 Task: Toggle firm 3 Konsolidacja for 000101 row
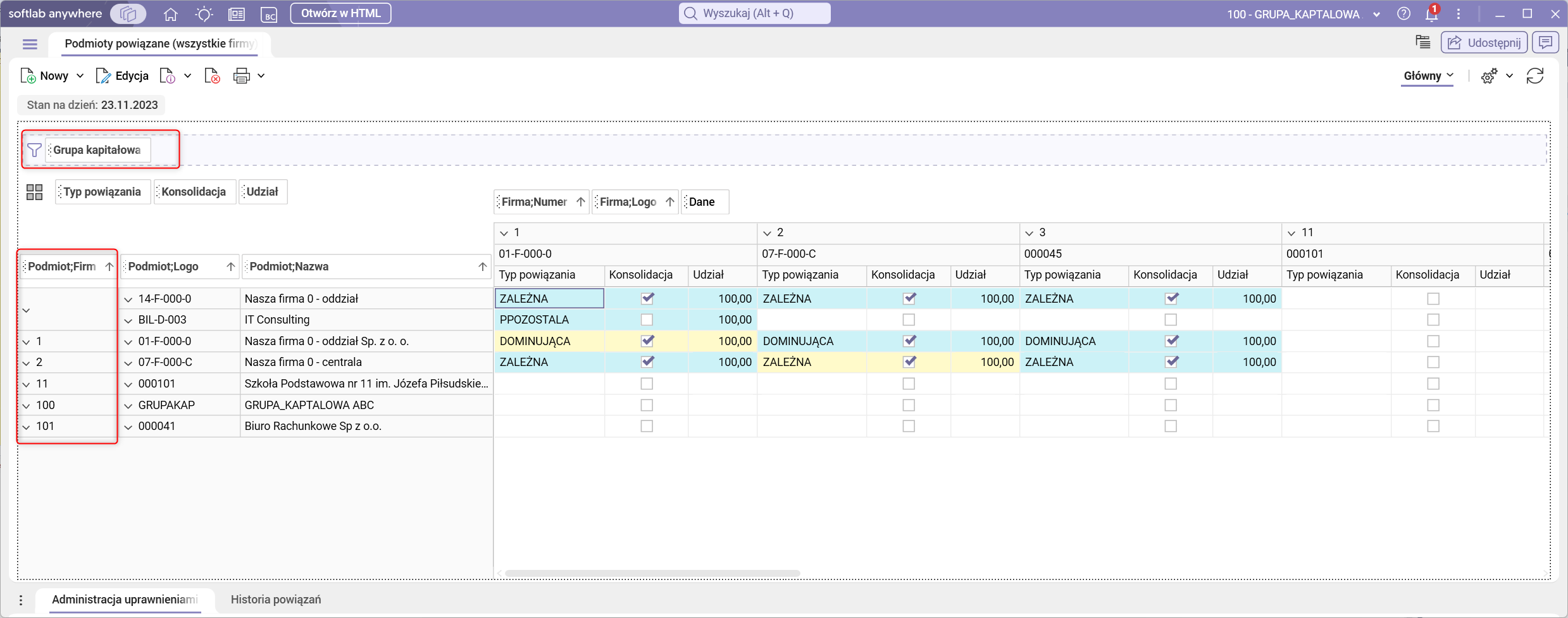(1171, 384)
